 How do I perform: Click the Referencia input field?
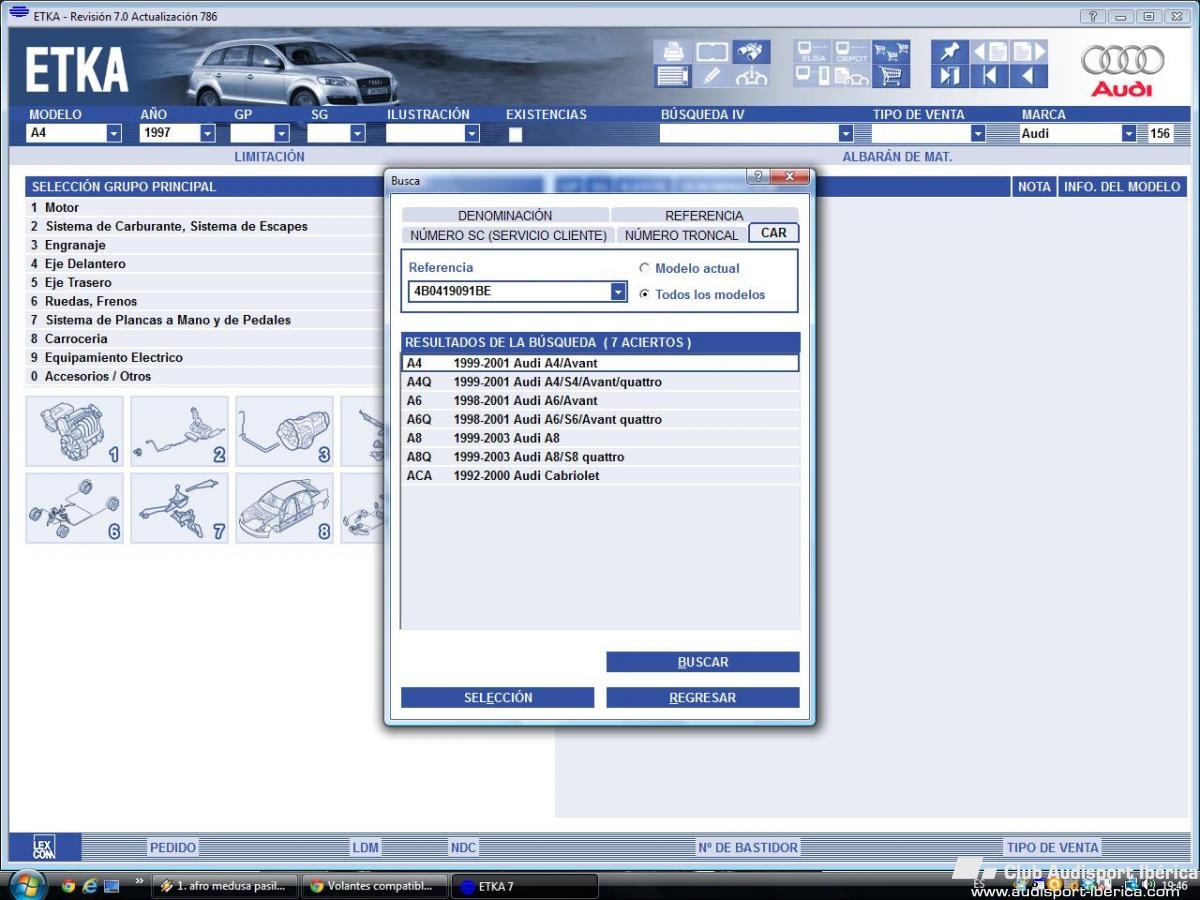tap(510, 292)
